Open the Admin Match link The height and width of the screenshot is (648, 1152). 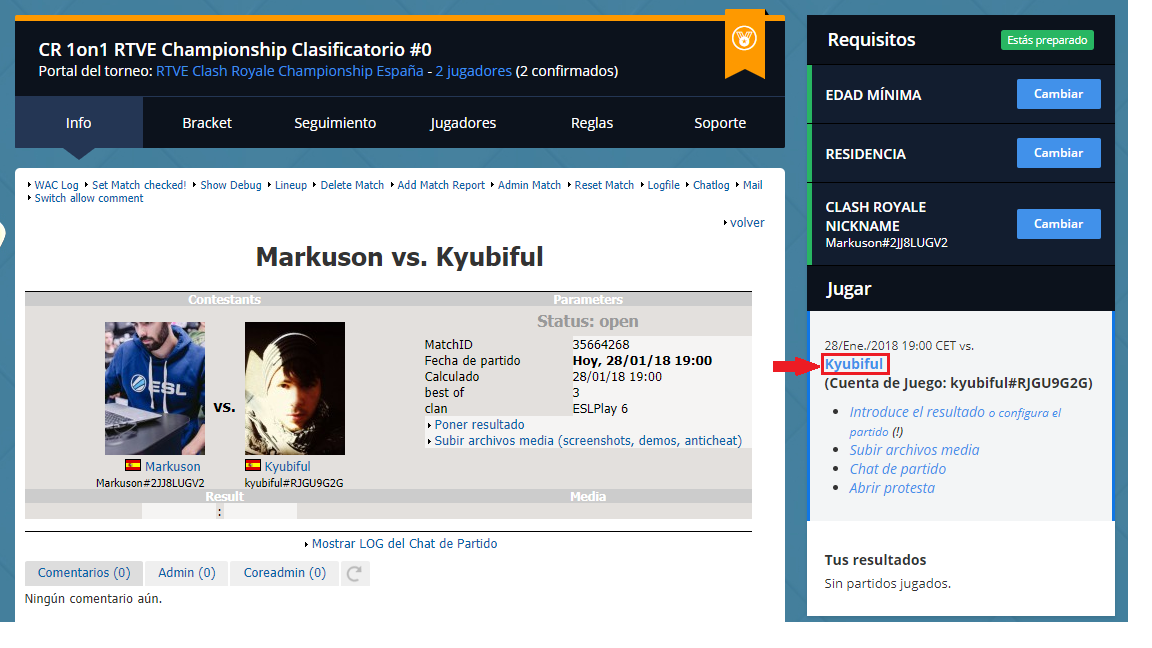click(529, 185)
